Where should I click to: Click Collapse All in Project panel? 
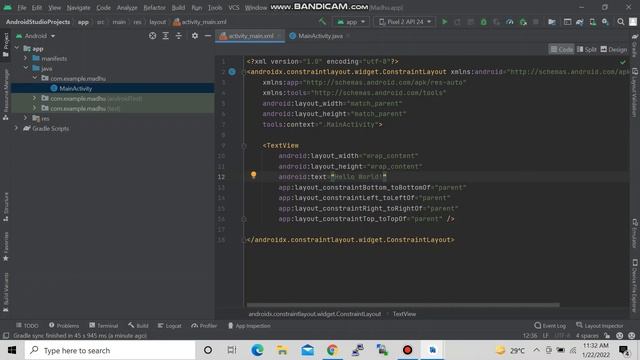(x=179, y=36)
